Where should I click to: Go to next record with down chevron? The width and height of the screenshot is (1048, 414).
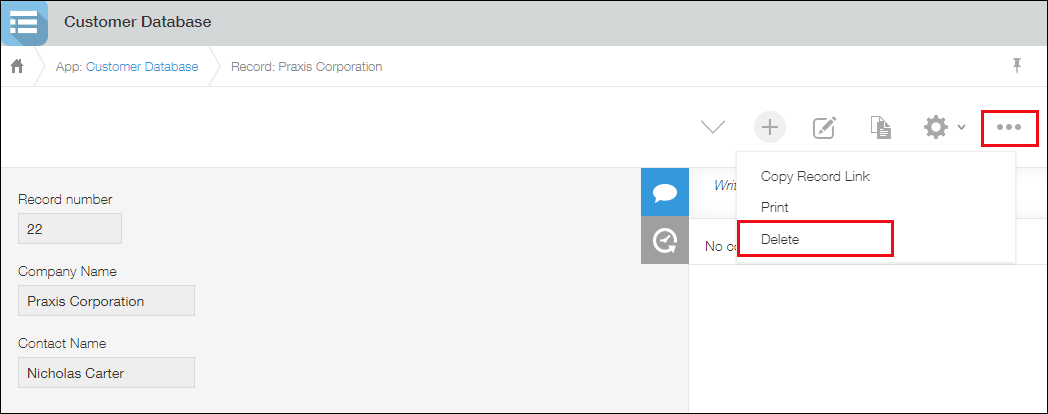(712, 127)
